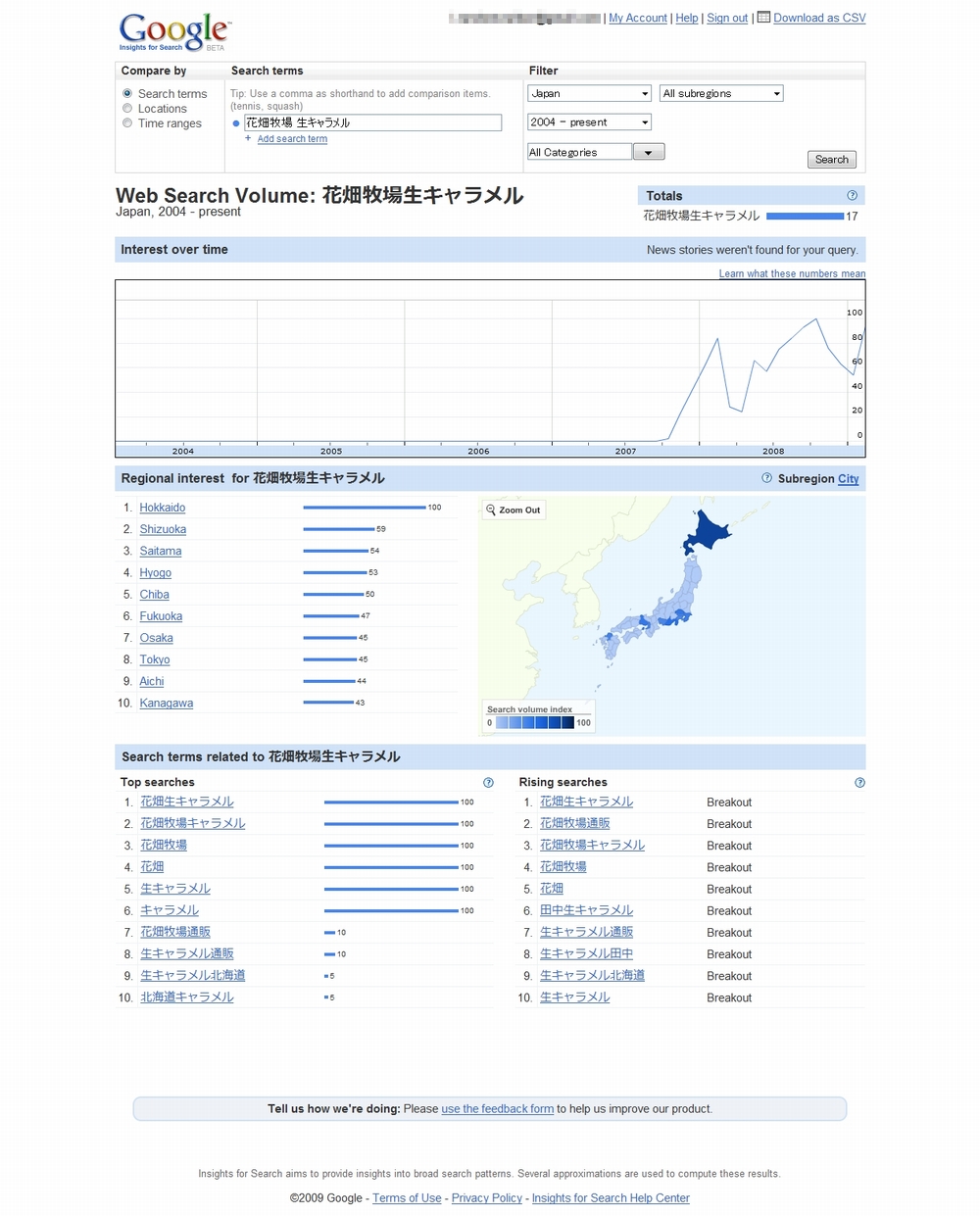Open top search 花畑牧場 at rank 3

click(164, 845)
